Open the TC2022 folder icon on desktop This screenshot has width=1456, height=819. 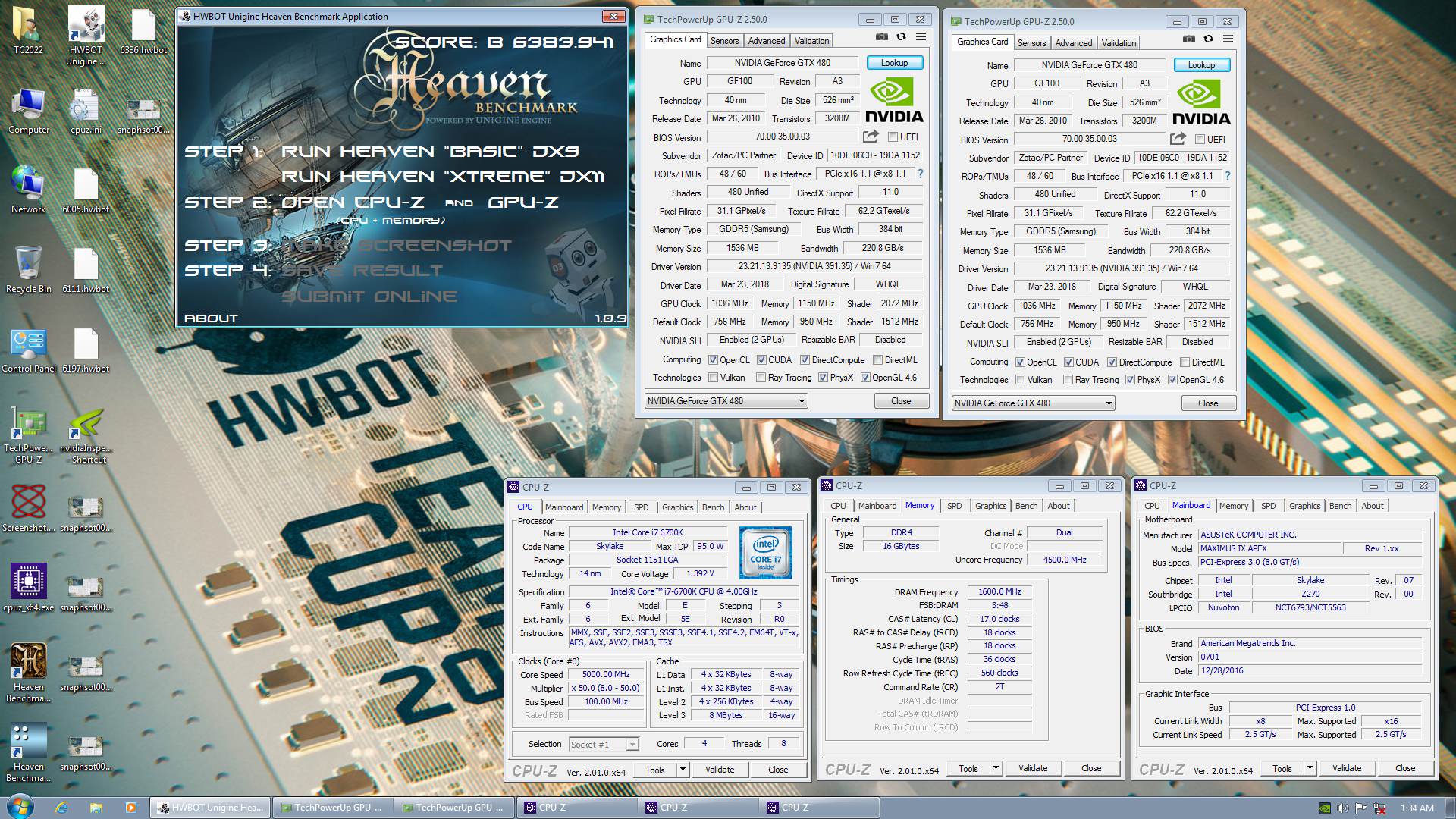(28, 30)
